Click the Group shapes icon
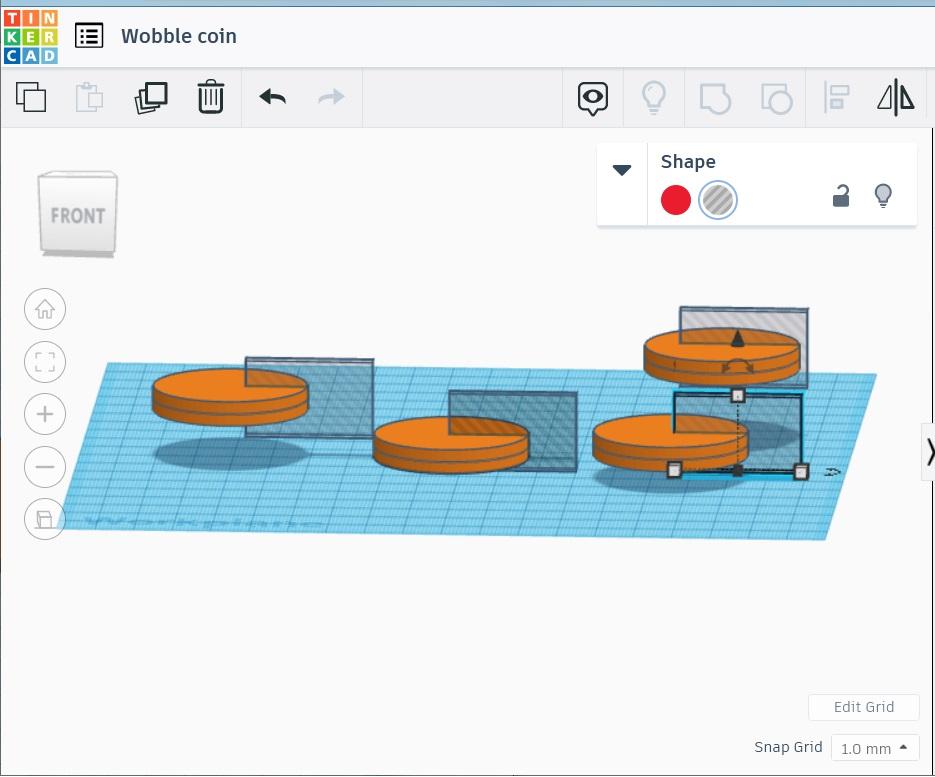This screenshot has width=935, height=777. [x=715, y=98]
